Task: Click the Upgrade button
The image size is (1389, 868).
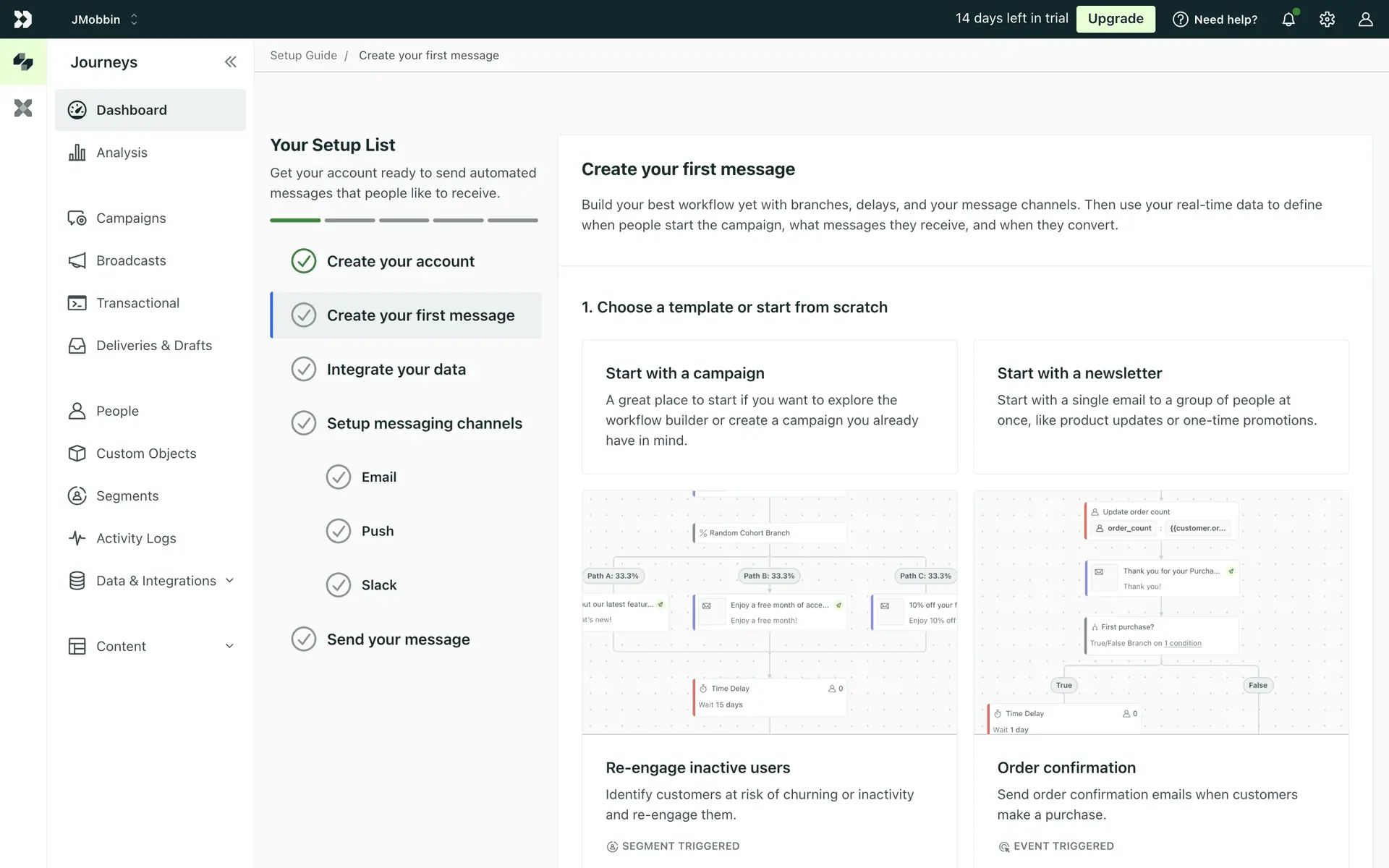Action: pos(1115,19)
